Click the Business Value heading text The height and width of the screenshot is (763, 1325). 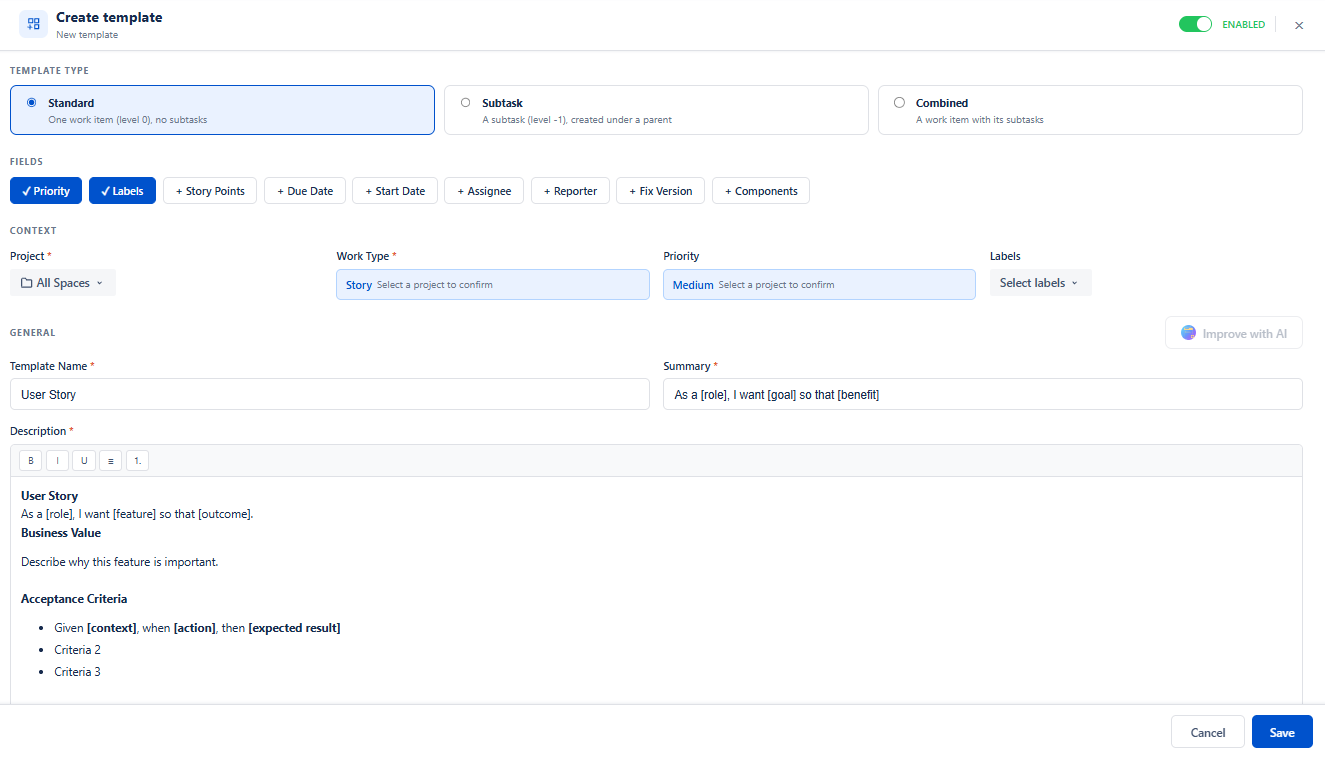[x=61, y=533]
